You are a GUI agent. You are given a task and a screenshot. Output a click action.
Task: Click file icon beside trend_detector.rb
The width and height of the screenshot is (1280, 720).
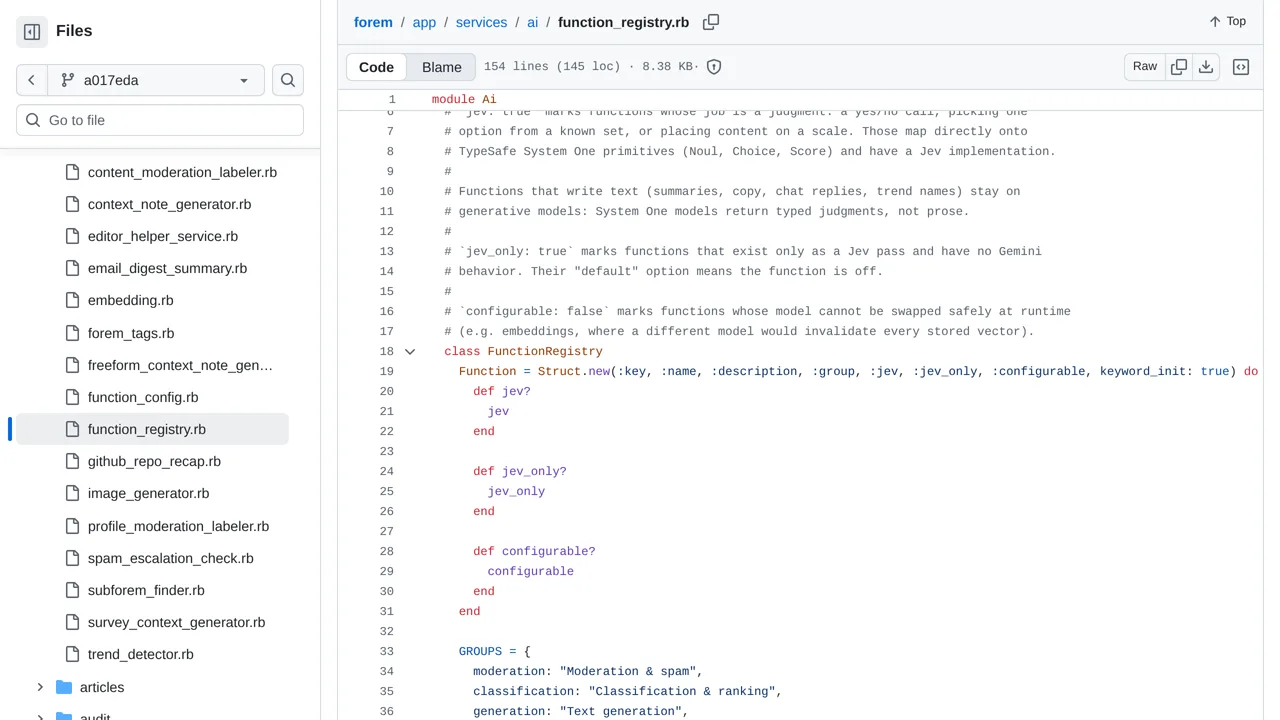point(72,654)
